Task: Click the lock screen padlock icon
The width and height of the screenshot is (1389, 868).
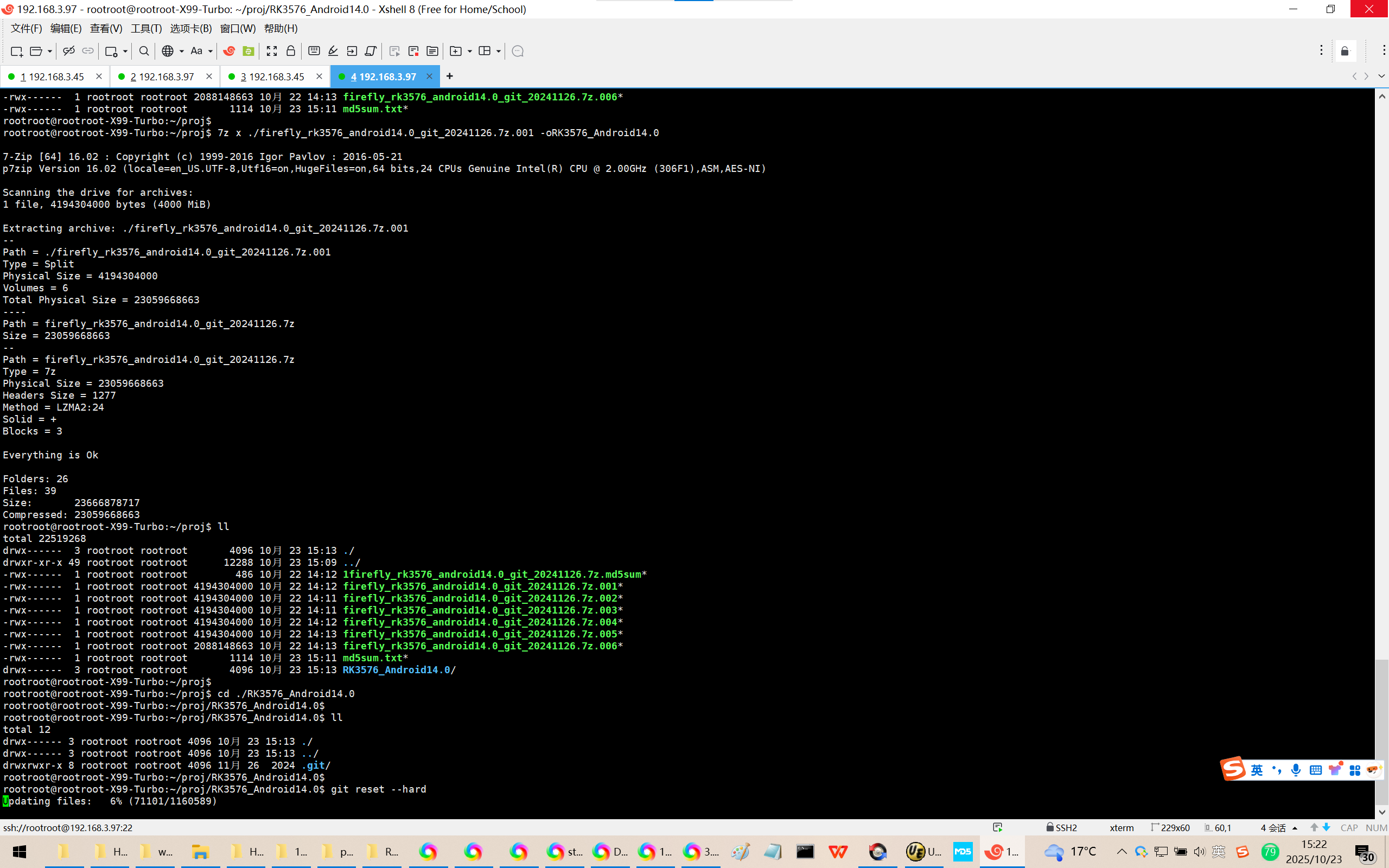Action: pyautogui.click(x=290, y=51)
